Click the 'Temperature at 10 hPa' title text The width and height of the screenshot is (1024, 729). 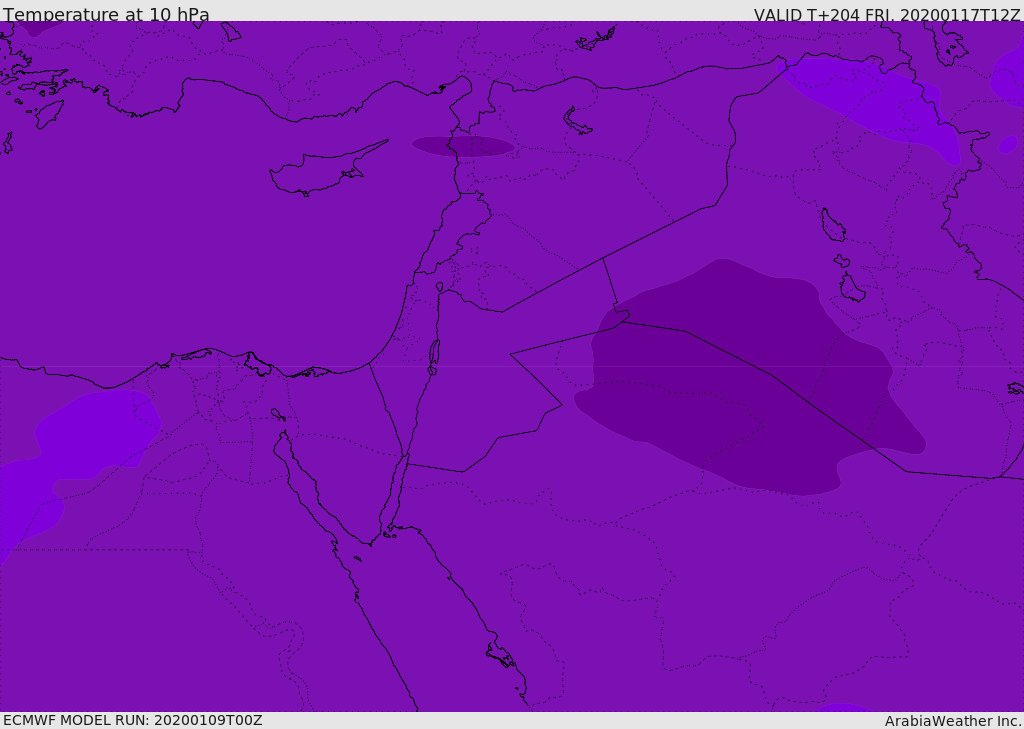(x=106, y=13)
